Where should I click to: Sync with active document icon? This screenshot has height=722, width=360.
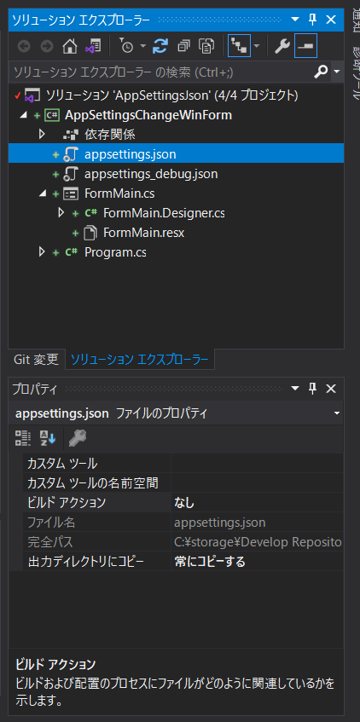pos(160,46)
